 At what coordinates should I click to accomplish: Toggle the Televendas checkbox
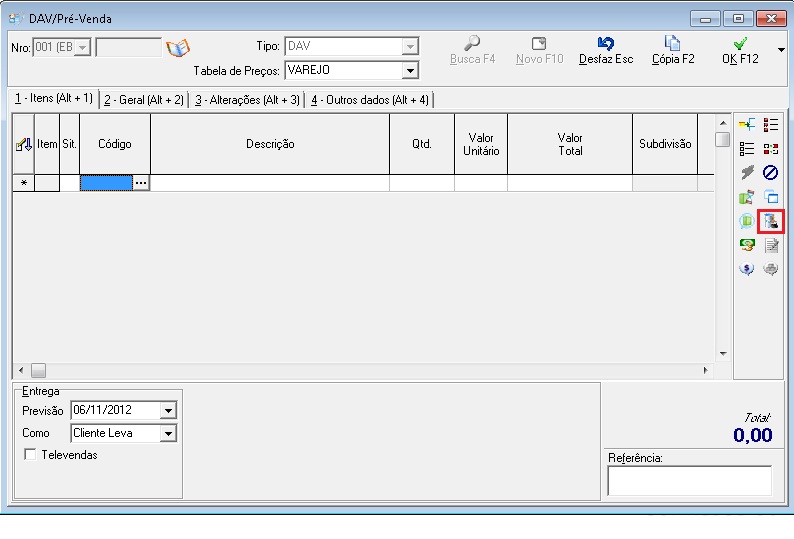tap(30, 454)
